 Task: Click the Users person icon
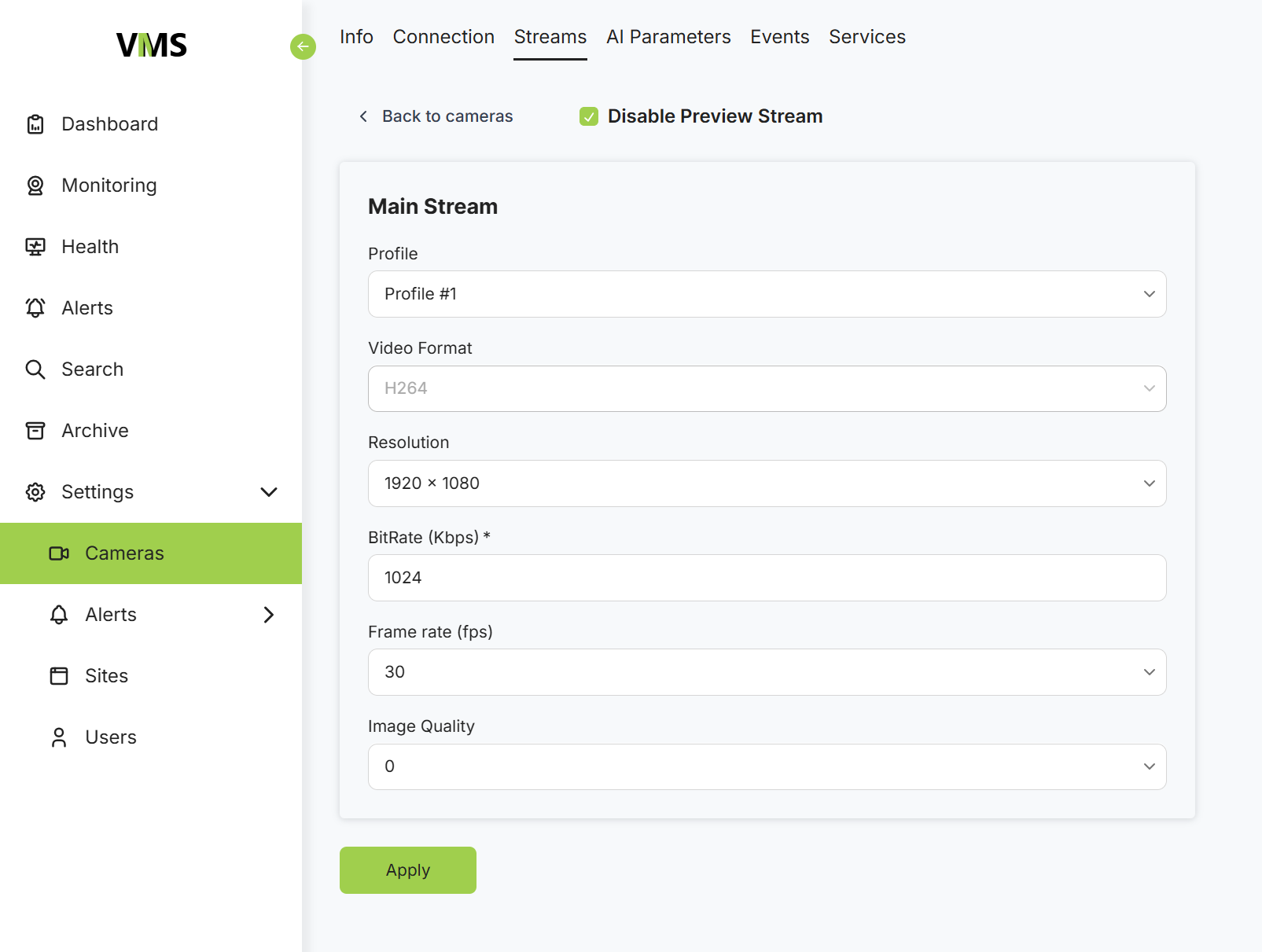point(59,737)
